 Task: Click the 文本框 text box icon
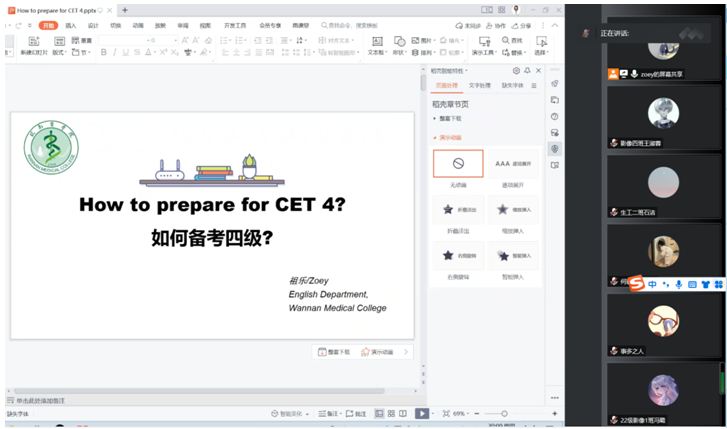click(x=376, y=46)
